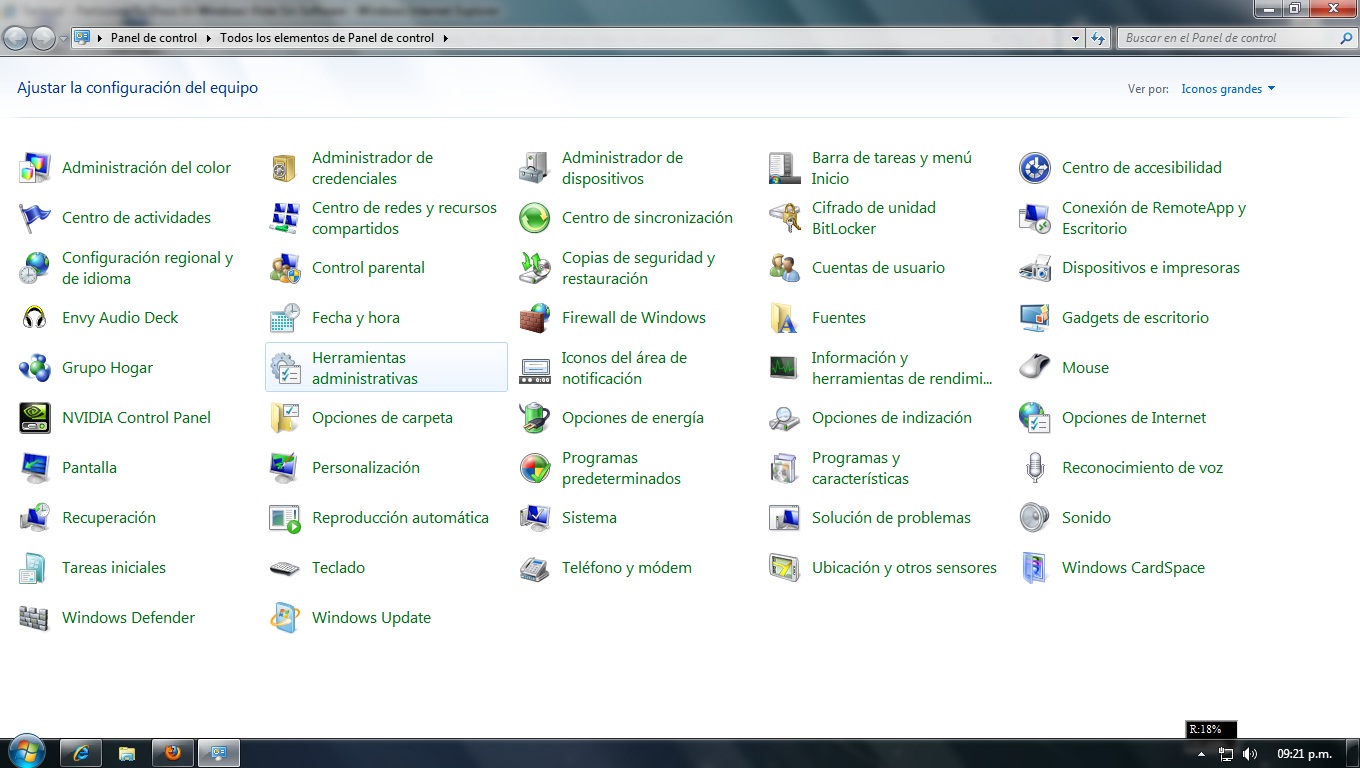Click the Opciones de energía battery icon
The height and width of the screenshot is (768, 1360).
[535, 418]
